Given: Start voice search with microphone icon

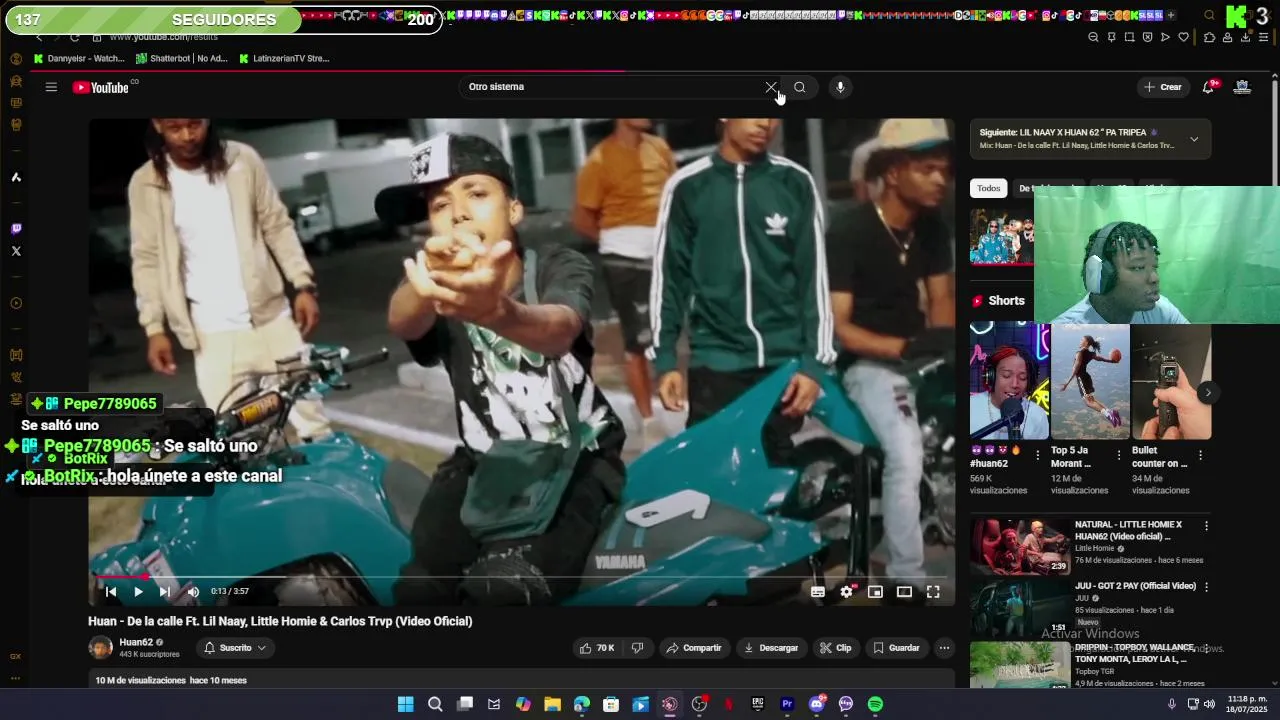Looking at the screenshot, I should click(840, 87).
